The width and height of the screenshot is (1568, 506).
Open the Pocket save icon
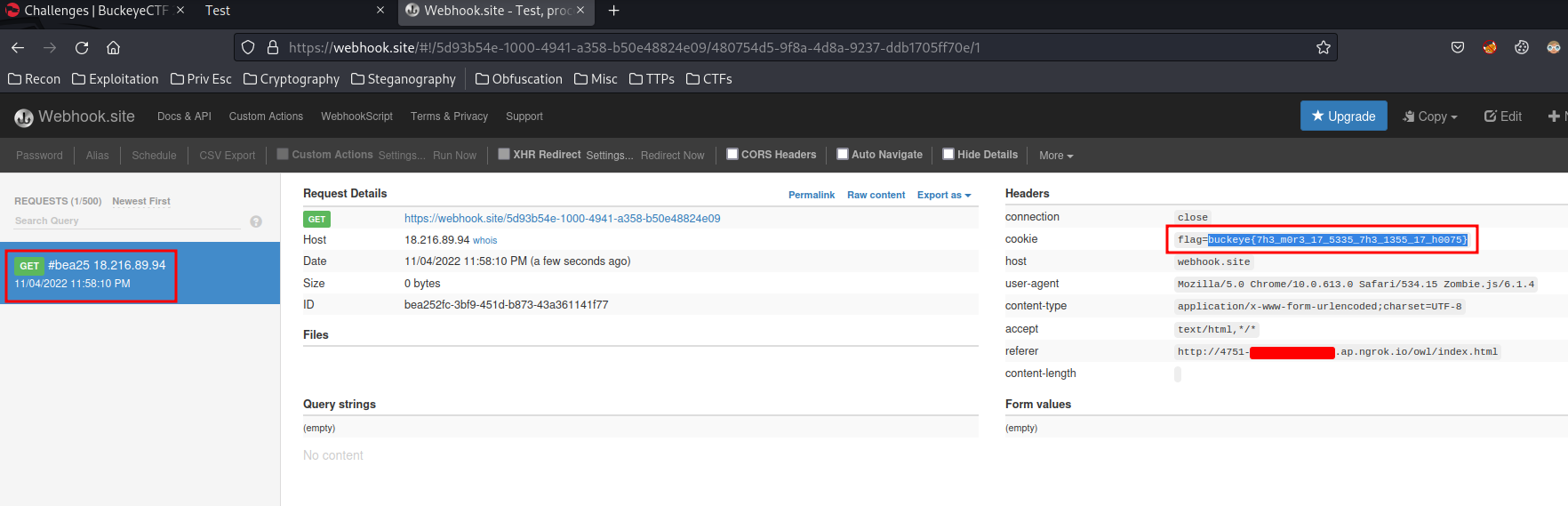(1458, 48)
